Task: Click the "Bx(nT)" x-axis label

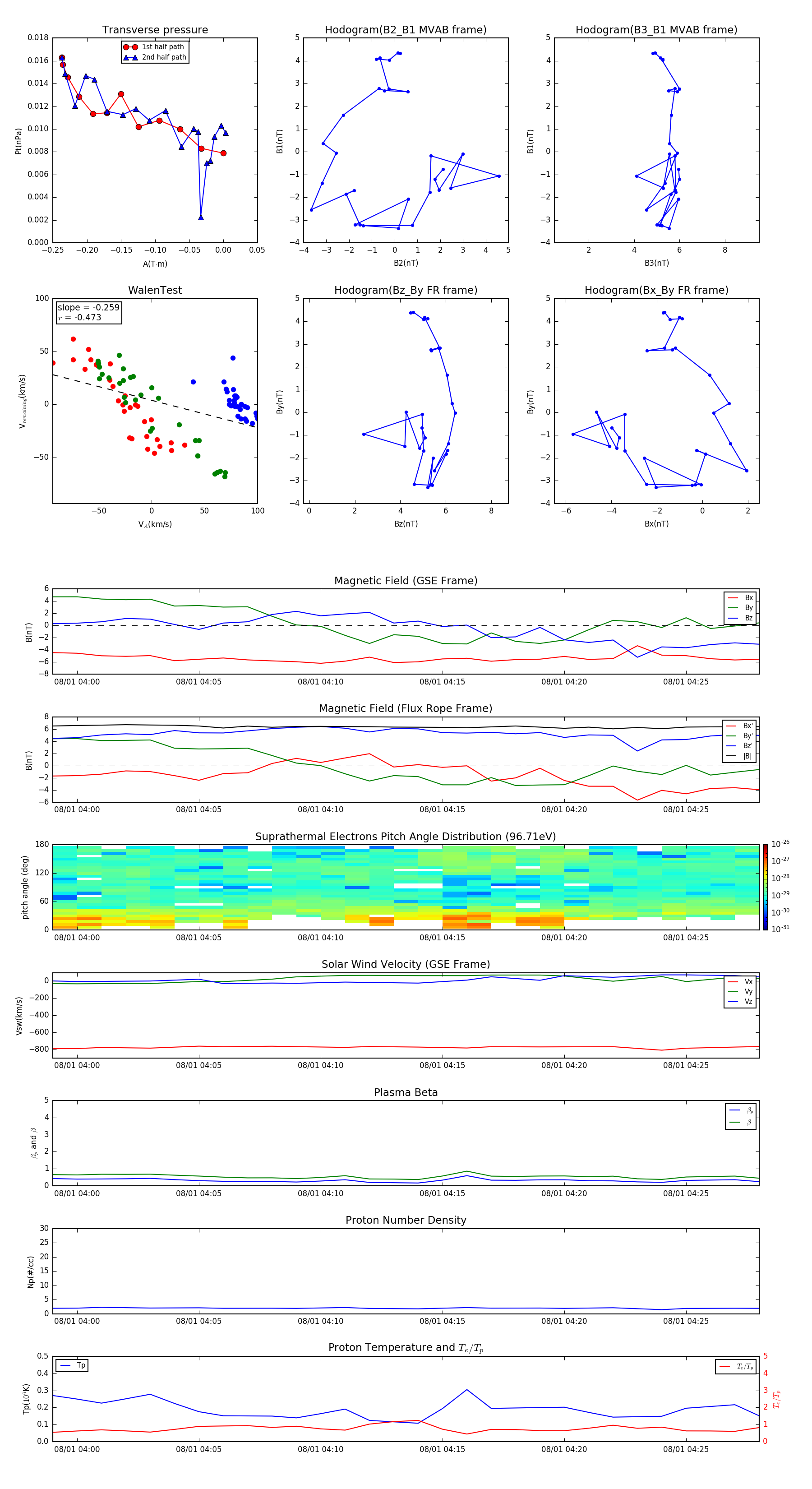Action: click(656, 524)
